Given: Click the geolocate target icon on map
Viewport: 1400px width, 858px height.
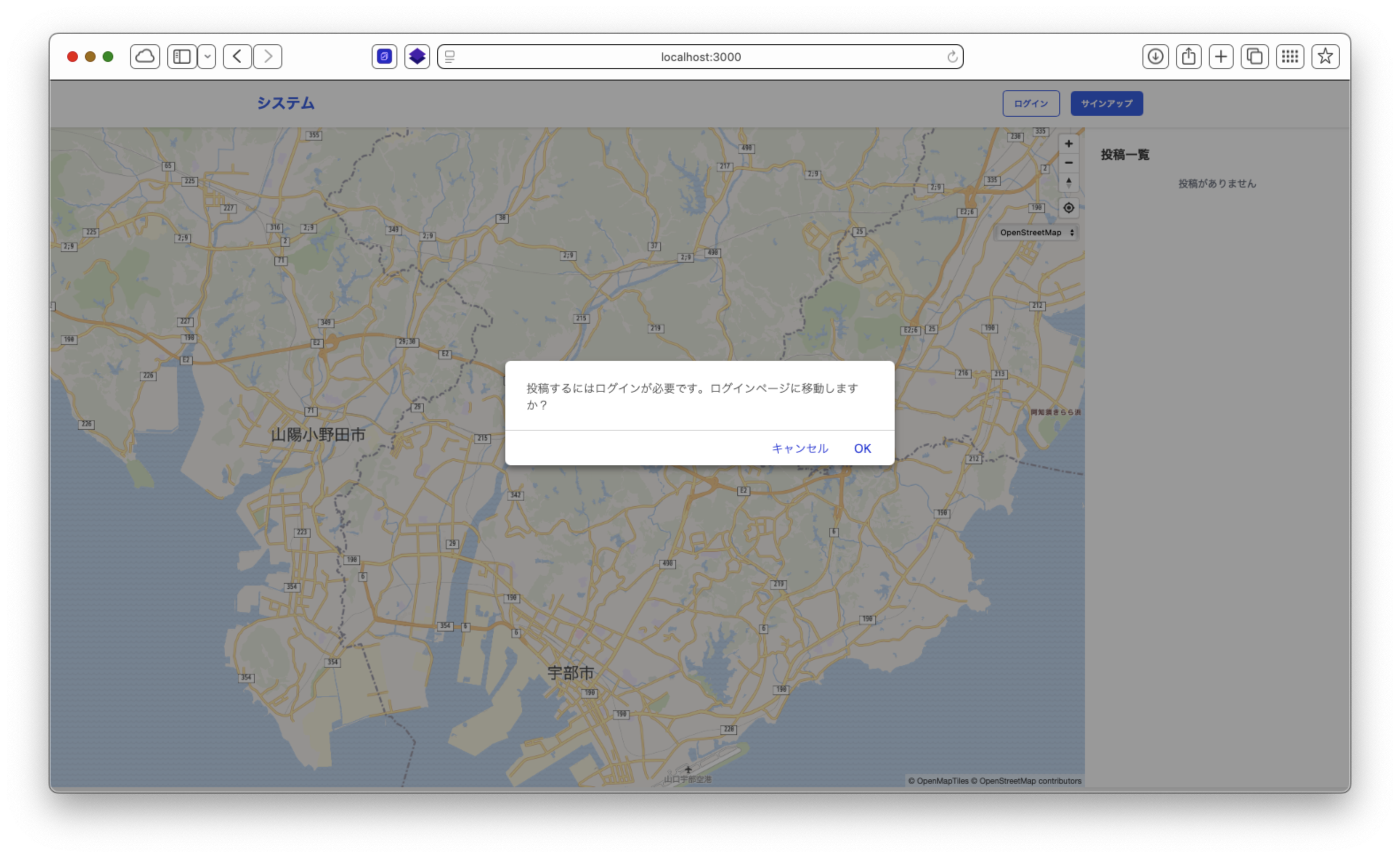Looking at the screenshot, I should pos(1068,208).
